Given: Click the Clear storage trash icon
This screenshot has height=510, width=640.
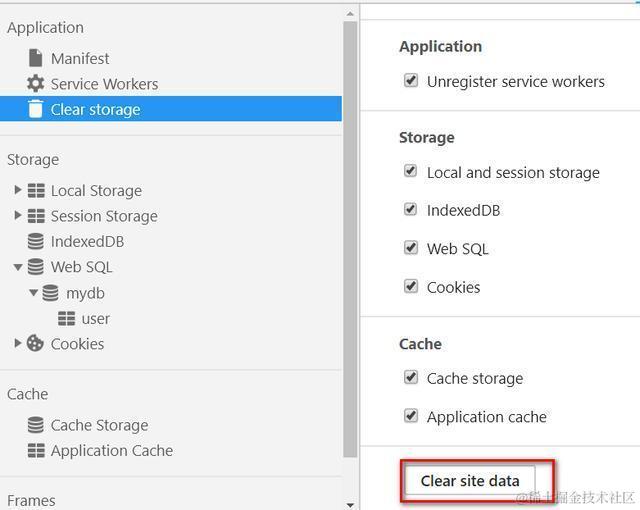Looking at the screenshot, I should pyautogui.click(x=36, y=109).
